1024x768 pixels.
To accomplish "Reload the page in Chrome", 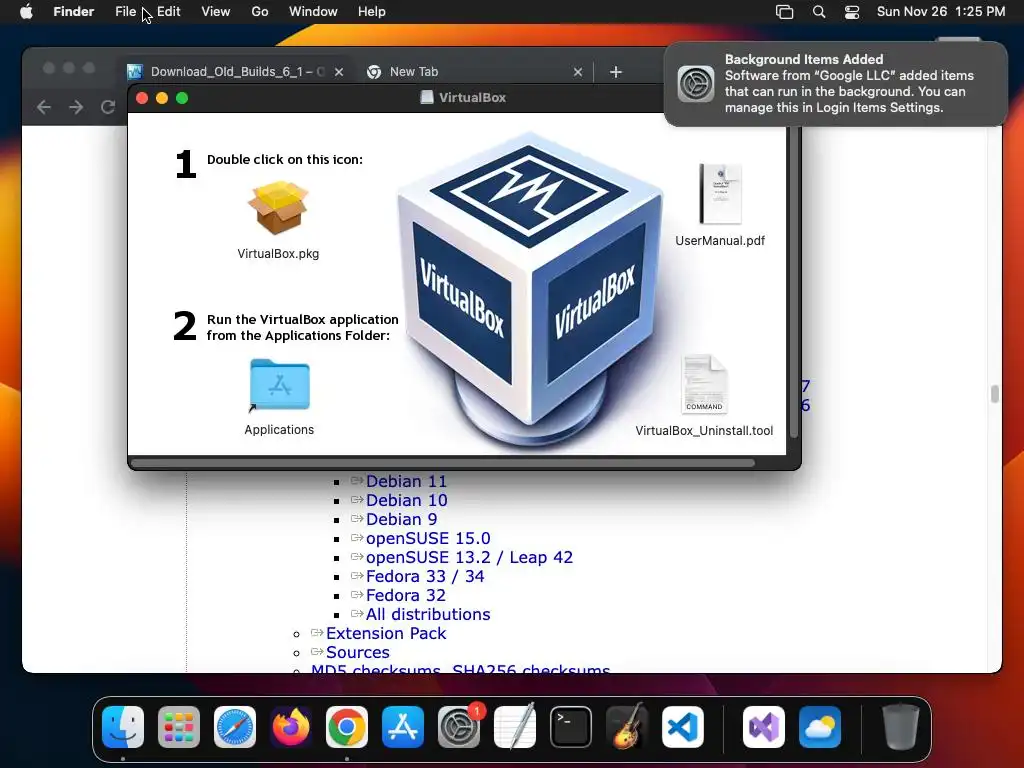I will (108, 107).
